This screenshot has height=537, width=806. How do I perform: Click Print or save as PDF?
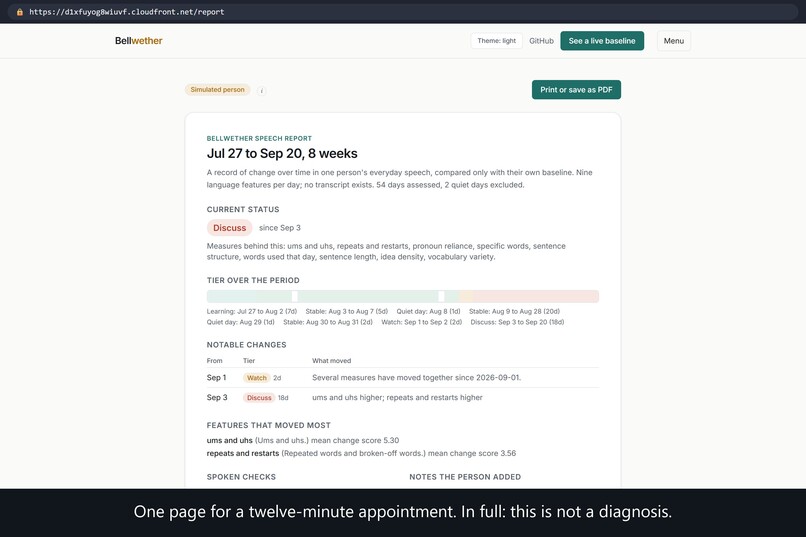[x=576, y=89]
